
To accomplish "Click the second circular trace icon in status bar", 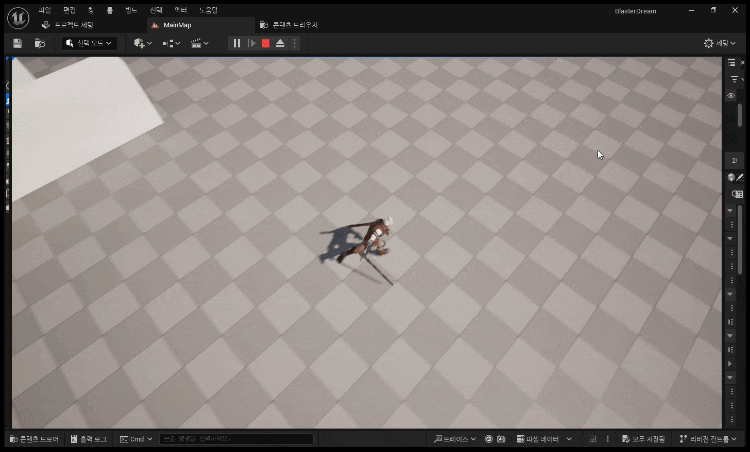I will 501,439.
